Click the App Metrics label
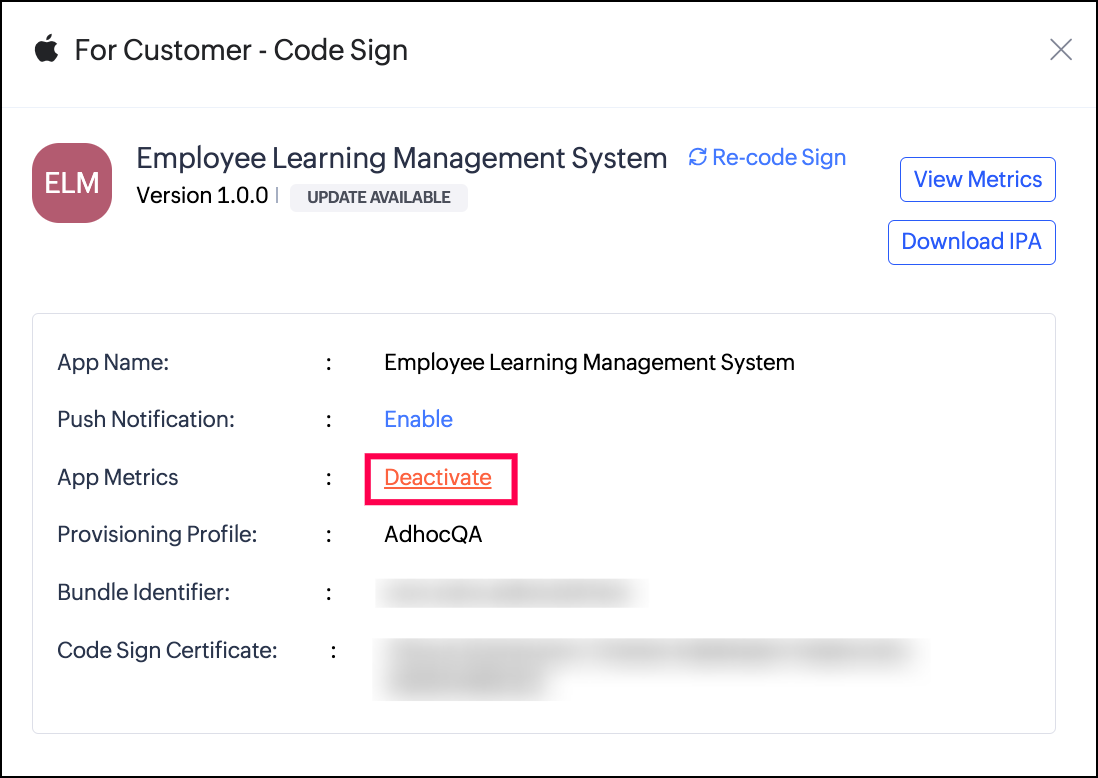The image size is (1098, 778). (x=118, y=478)
